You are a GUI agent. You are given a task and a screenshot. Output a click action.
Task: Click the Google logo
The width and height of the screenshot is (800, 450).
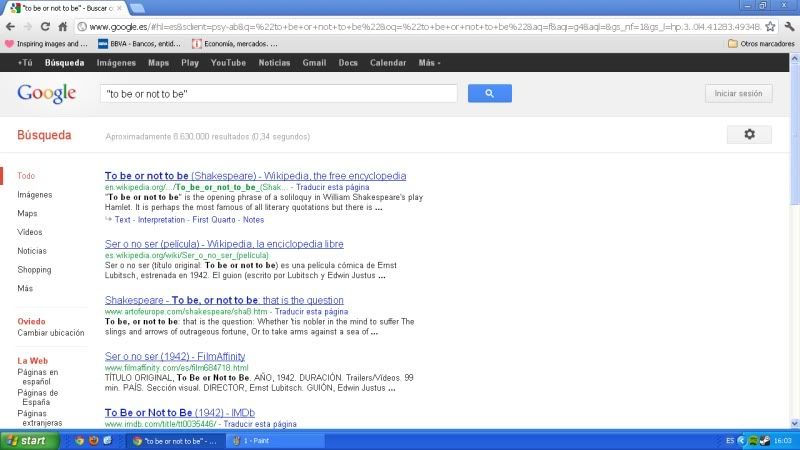click(46, 93)
